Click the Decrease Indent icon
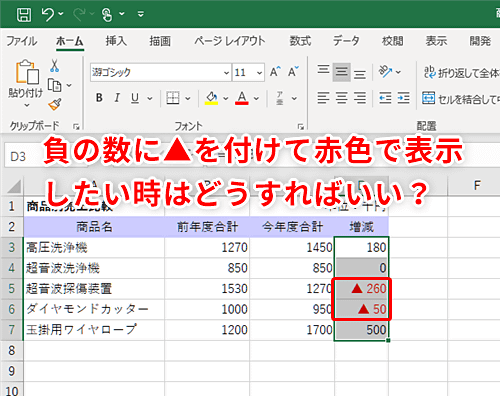 point(385,98)
